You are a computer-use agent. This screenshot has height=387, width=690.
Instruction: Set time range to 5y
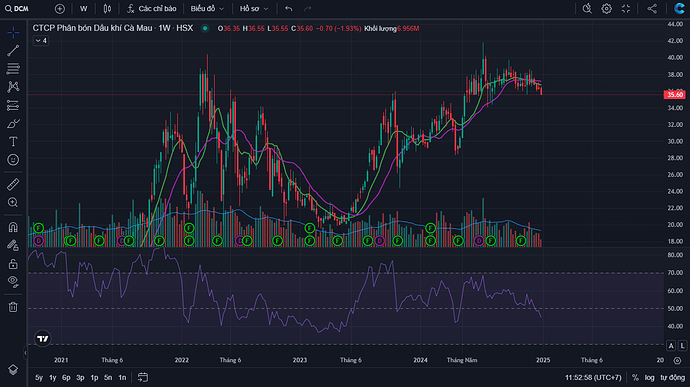coord(39,377)
